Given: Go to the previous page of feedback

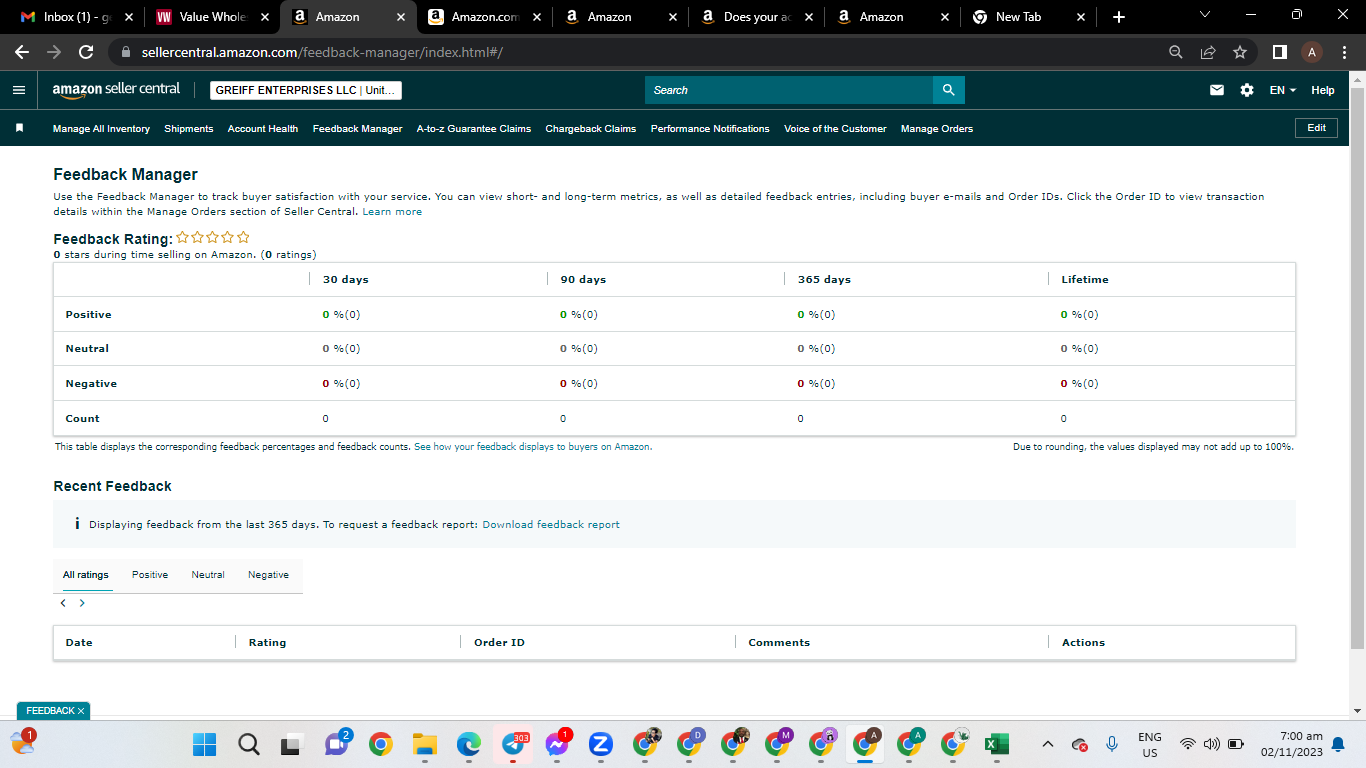Looking at the screenshot, I should tap(63, 603).
